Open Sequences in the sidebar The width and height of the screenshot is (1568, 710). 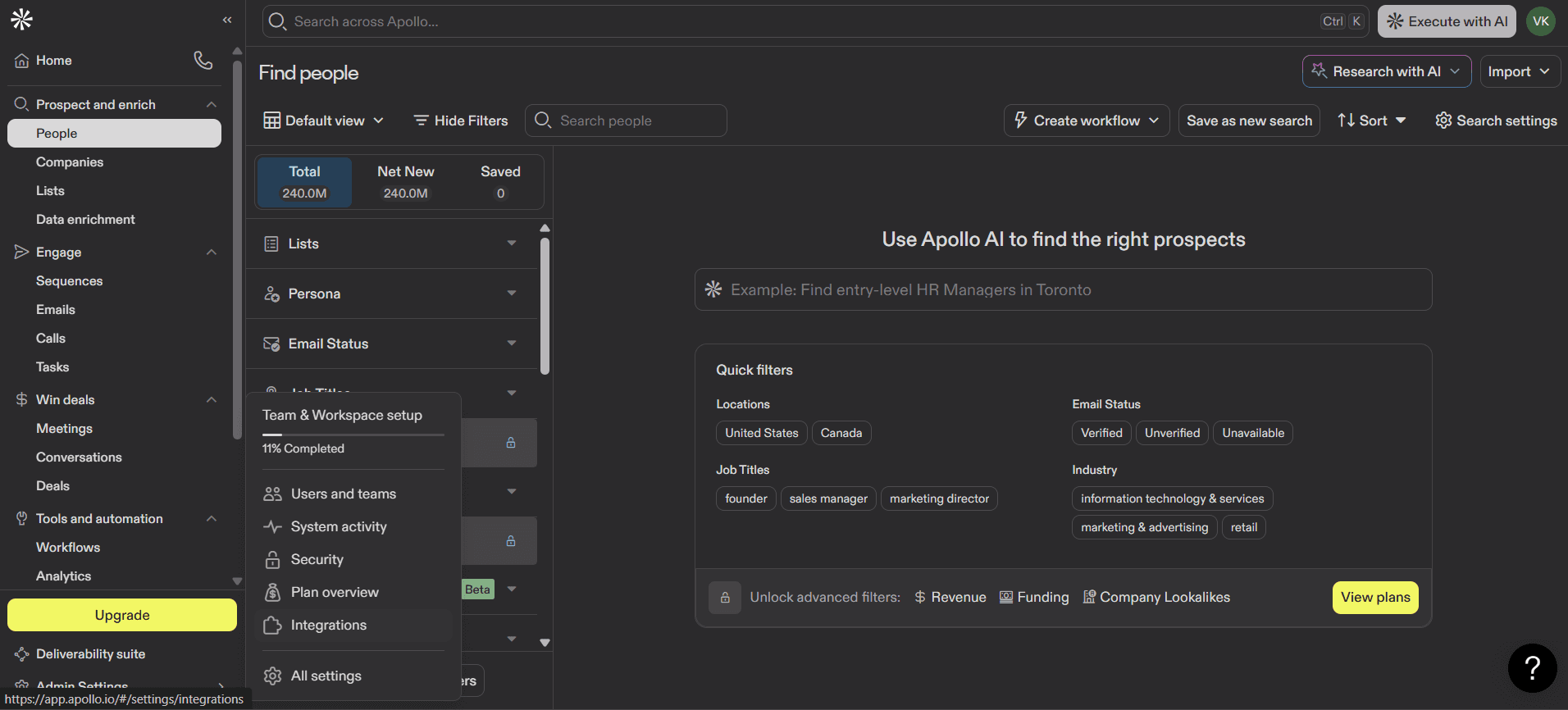[70, 281]
